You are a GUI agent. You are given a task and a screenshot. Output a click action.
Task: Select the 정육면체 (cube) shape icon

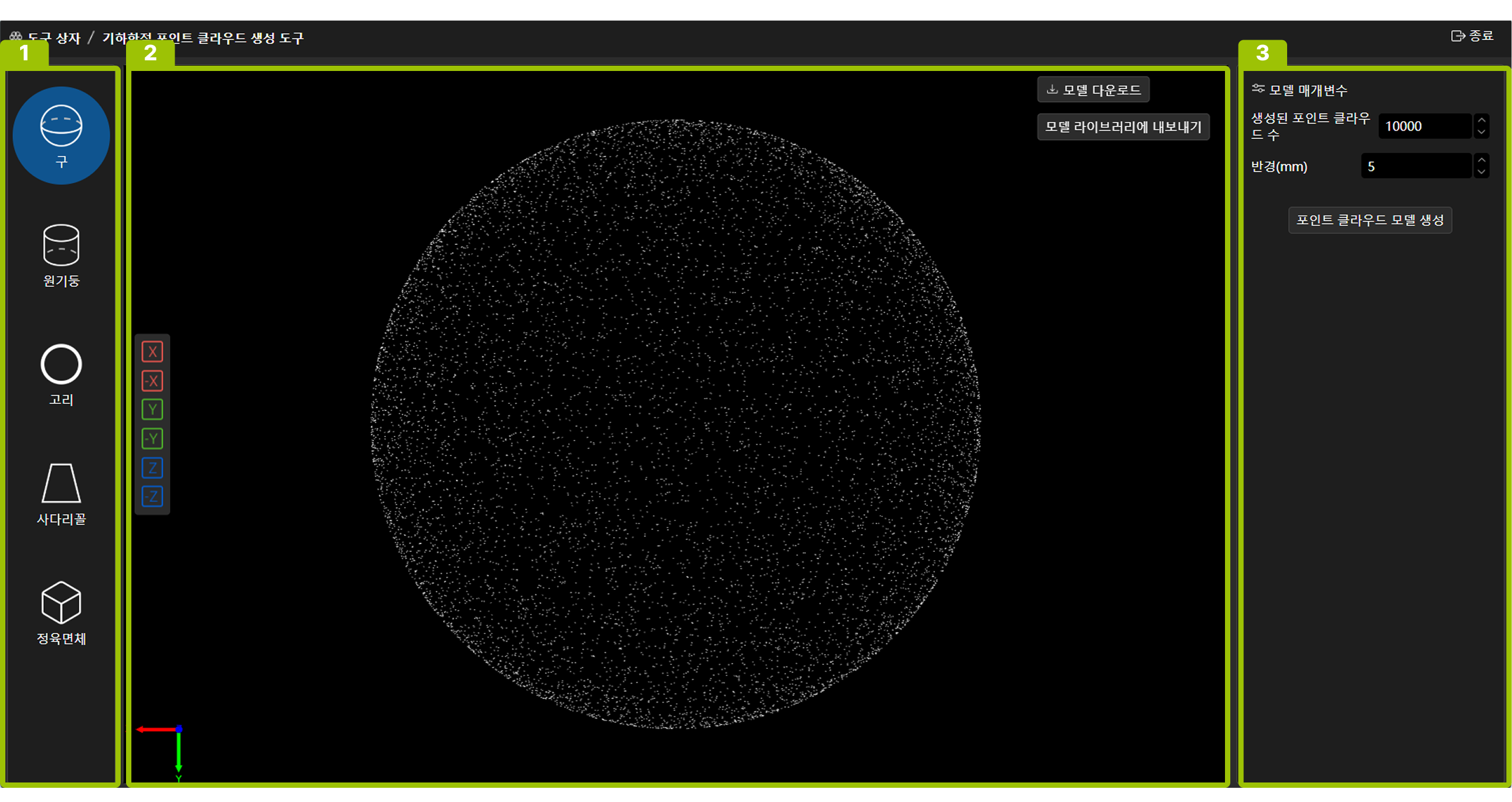(61, 613)
